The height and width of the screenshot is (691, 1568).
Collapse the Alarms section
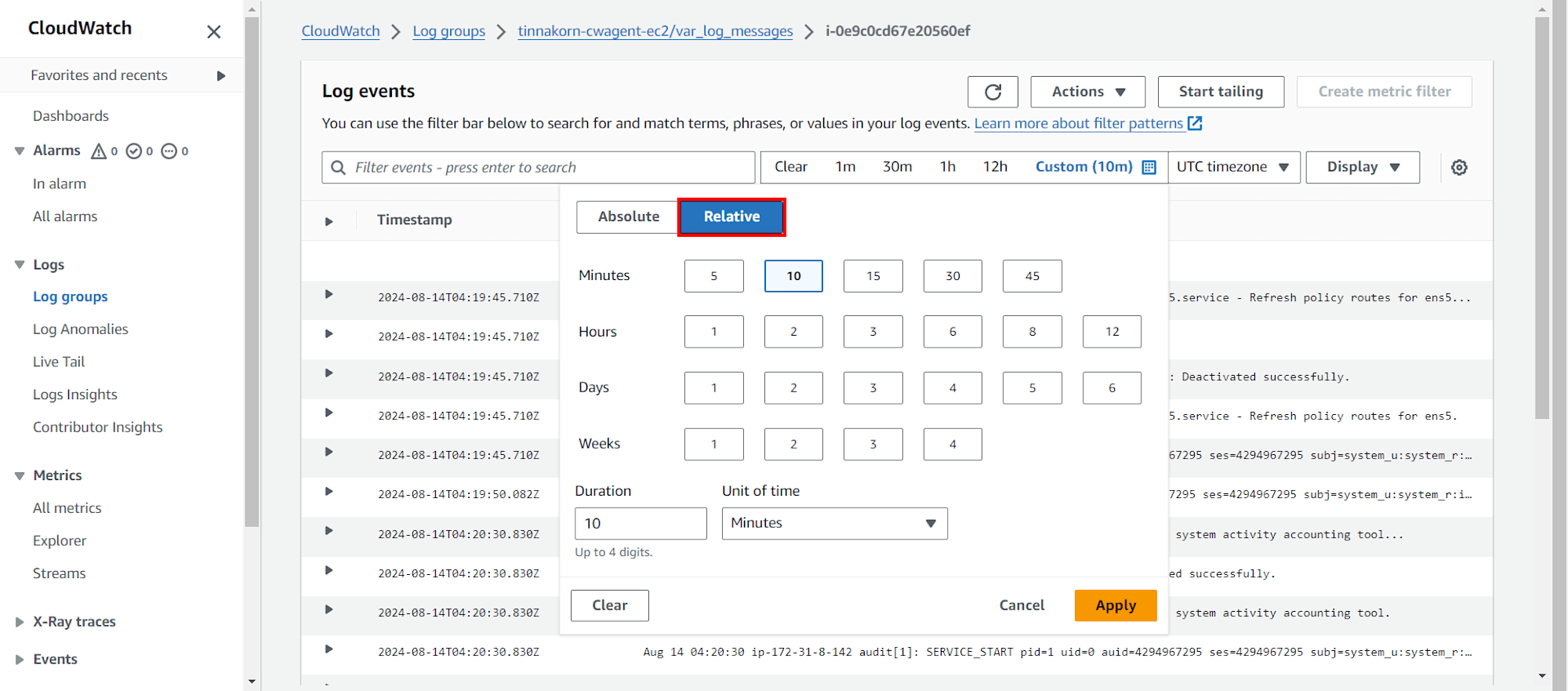tap(20, 151)
